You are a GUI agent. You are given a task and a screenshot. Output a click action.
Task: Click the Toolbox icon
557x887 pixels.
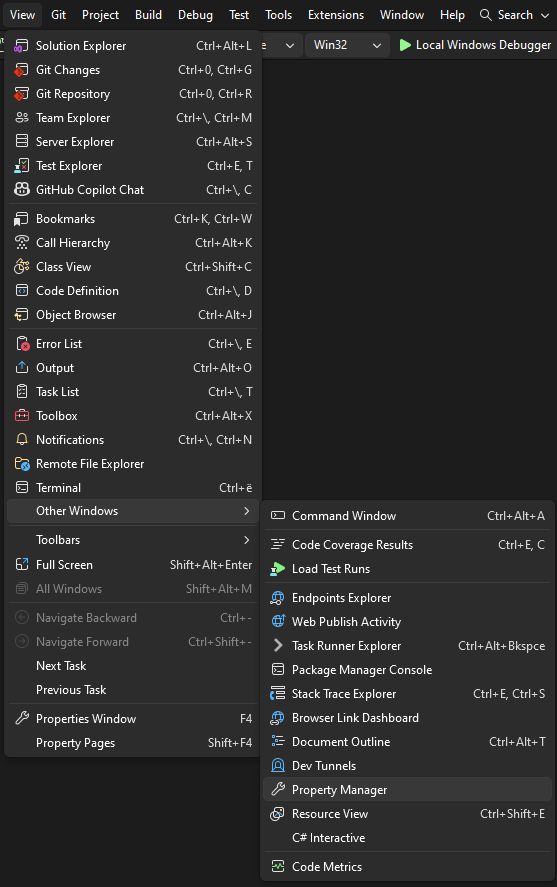point(21,416)
